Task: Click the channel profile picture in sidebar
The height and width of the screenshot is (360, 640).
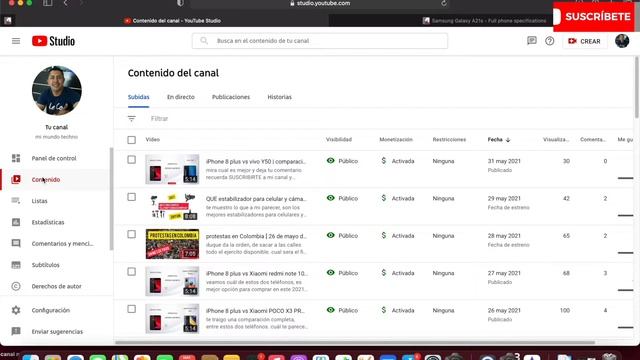Action: pyautogui.click(x=57, y=91)
